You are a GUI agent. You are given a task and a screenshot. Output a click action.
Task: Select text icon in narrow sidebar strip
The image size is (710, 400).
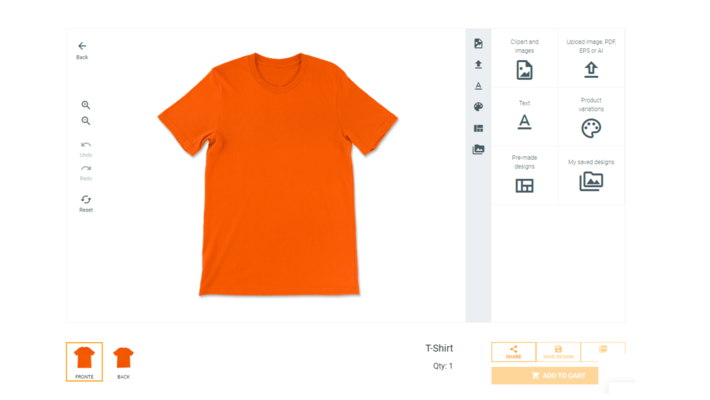pos(478,86)
